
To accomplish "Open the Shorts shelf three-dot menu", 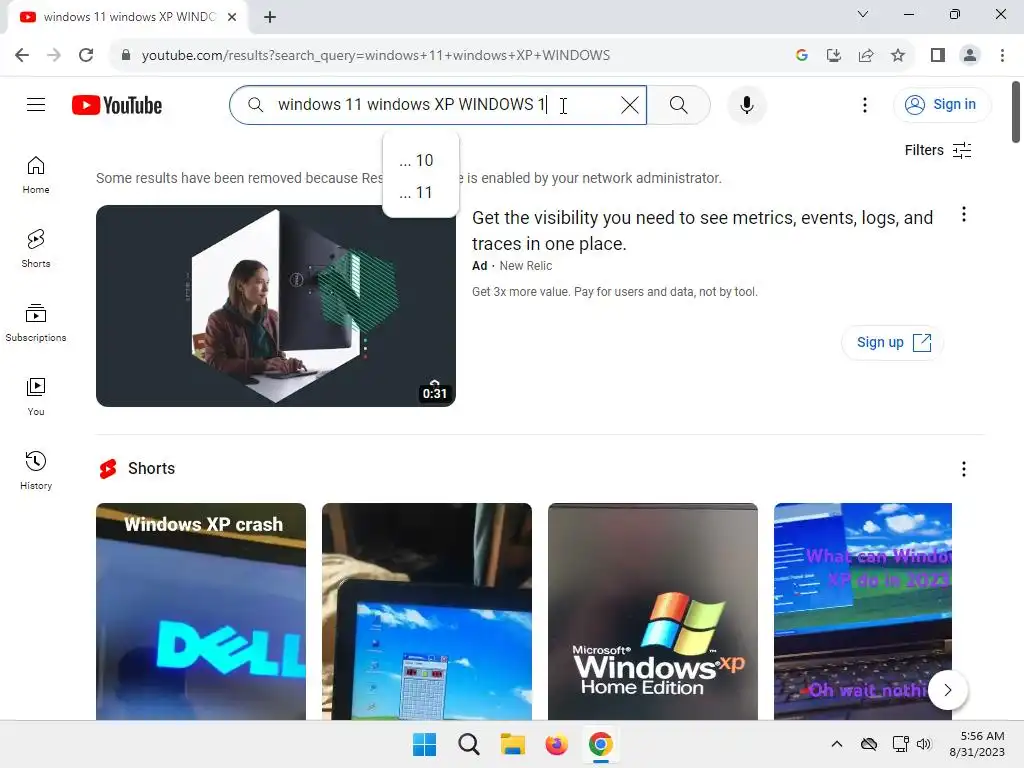I will coord(963,469).
